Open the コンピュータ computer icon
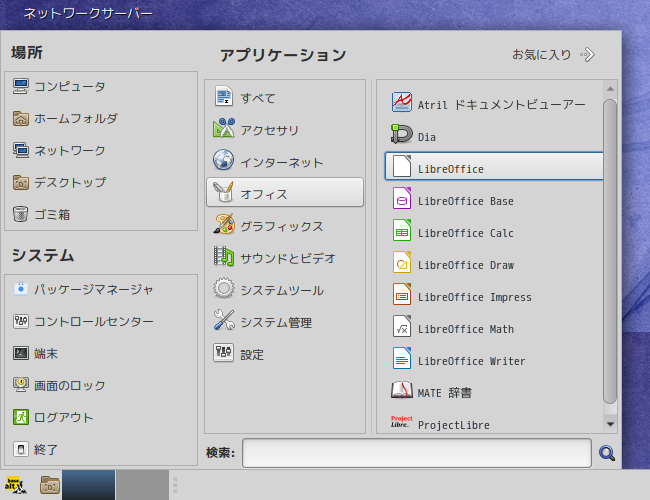 tap(20, 86)
